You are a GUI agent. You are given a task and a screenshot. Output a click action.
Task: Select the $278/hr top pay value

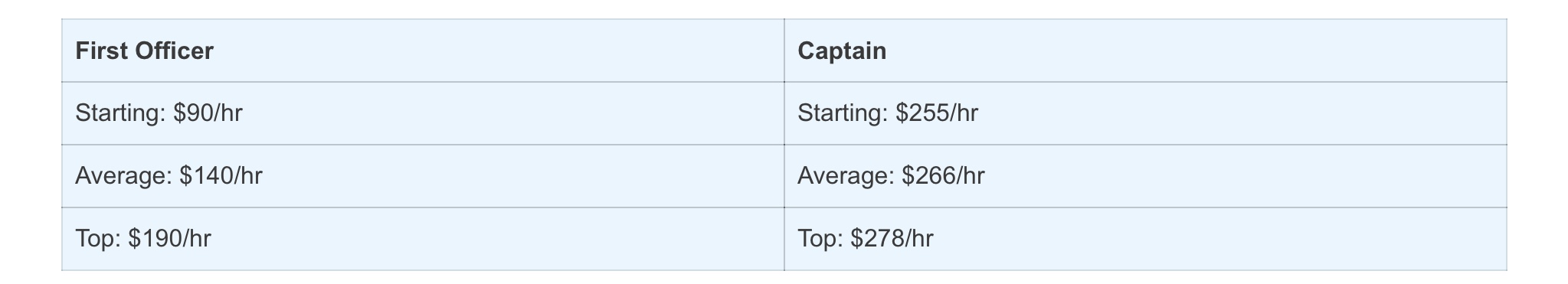(x=892, y=239)
